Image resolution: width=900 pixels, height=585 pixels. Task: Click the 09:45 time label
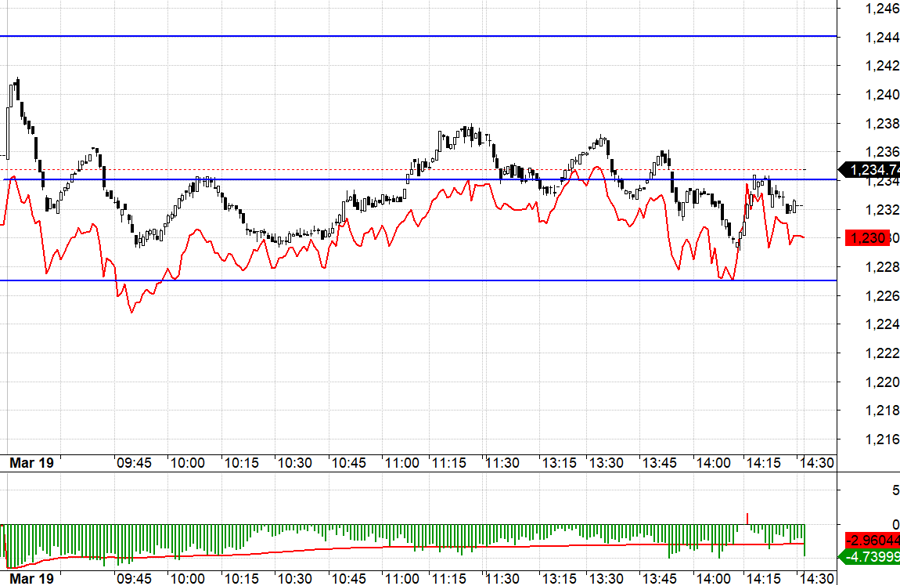(135, 463)
